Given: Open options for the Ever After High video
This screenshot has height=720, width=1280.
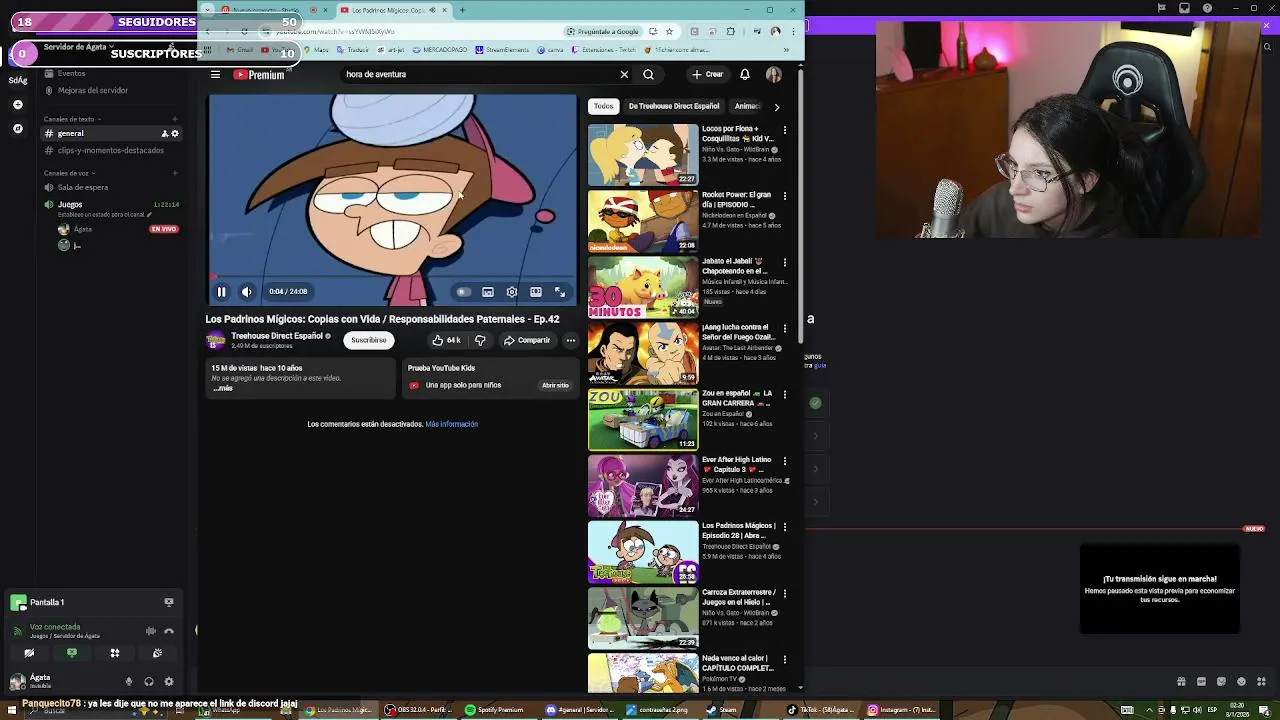Looking at the screenshot, I should tap(785, 461).
